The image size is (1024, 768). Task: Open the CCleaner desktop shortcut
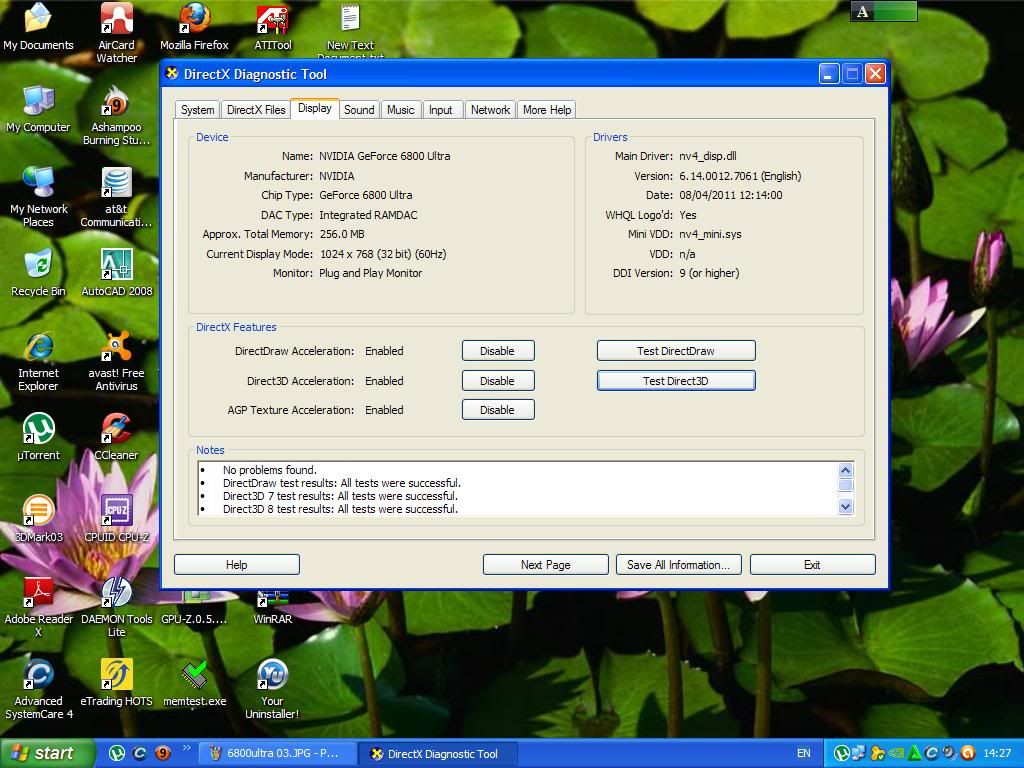pyautogui.click(x=116, y=437)
